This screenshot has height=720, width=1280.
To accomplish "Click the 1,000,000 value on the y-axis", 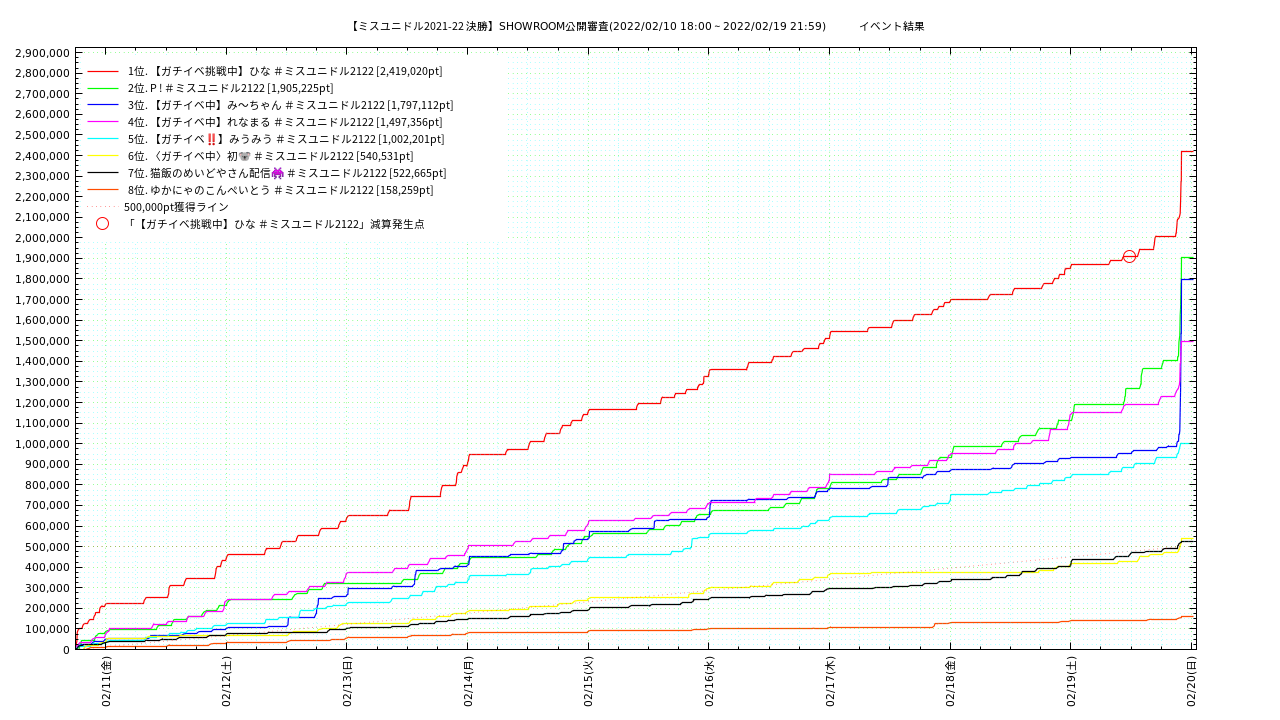I will pos(42,444).
